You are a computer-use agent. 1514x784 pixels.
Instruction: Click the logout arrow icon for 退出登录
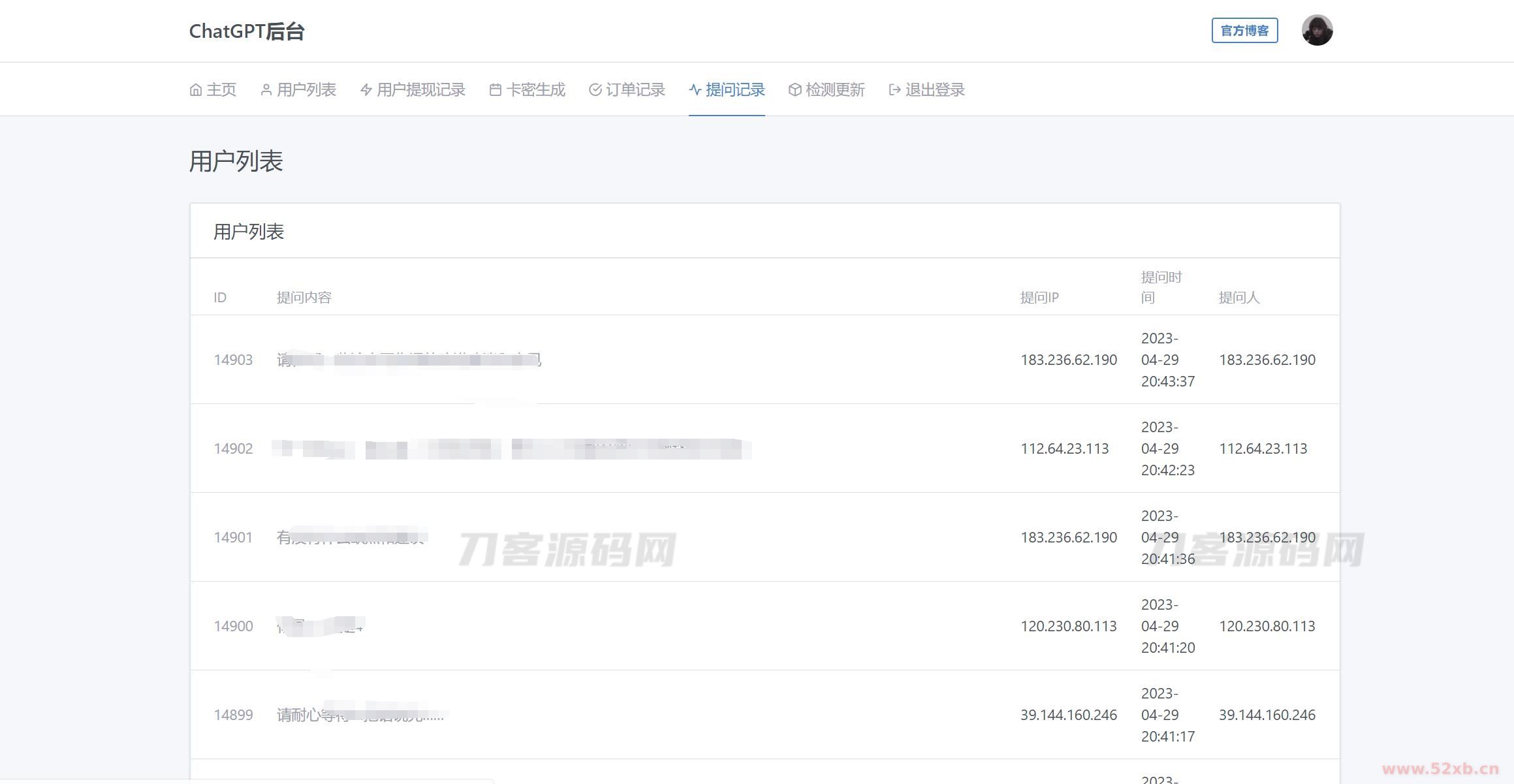point(894,90)
